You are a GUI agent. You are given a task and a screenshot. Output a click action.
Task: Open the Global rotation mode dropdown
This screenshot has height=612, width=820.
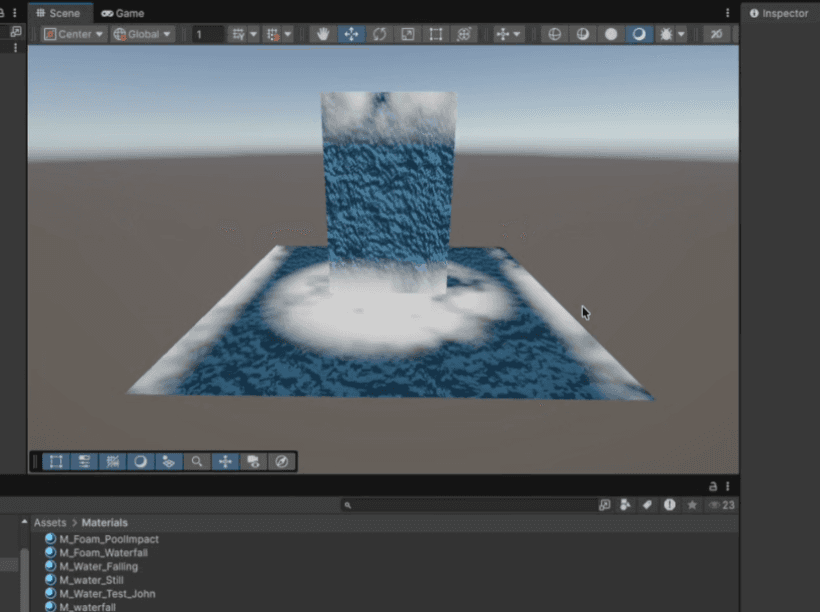142,35
